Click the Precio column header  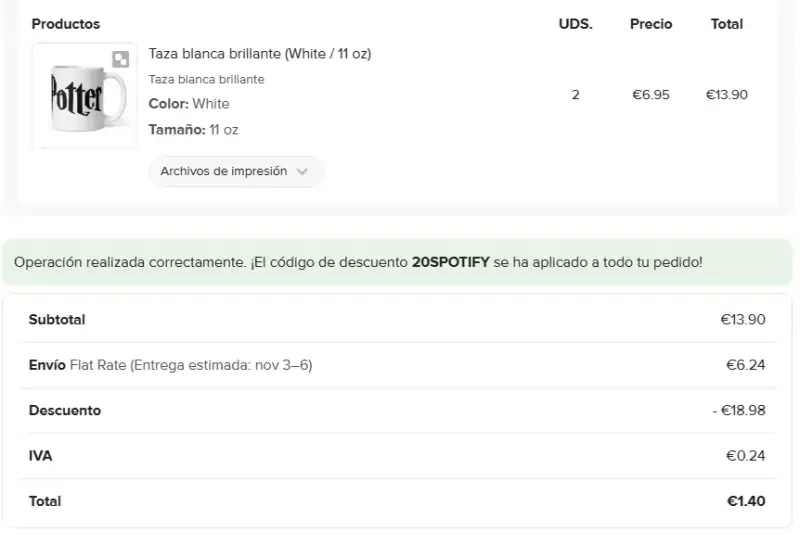coord(651,24)
